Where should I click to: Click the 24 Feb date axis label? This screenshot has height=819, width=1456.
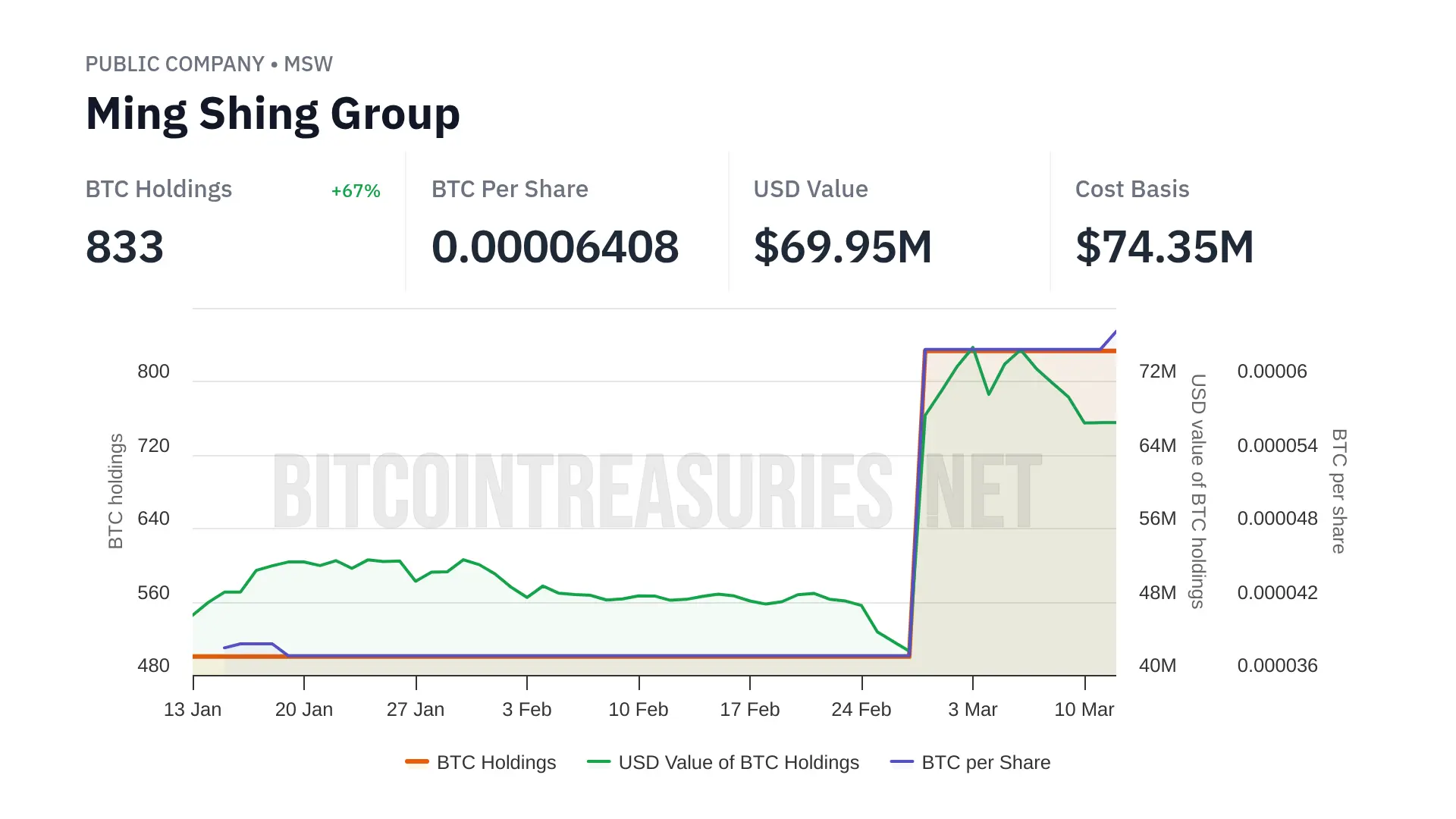point(861,709)
